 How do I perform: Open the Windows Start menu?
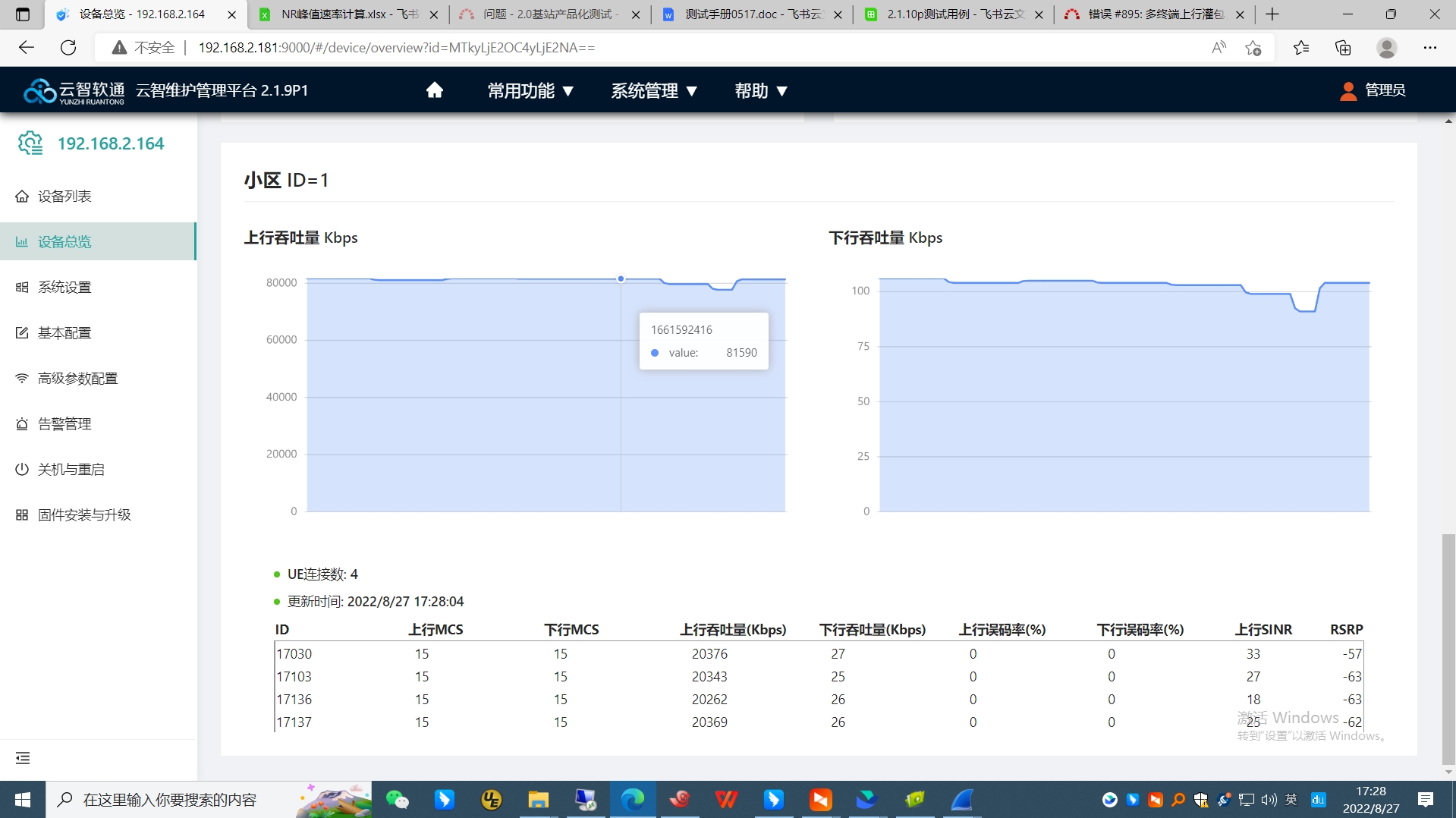tap(23, 800)
